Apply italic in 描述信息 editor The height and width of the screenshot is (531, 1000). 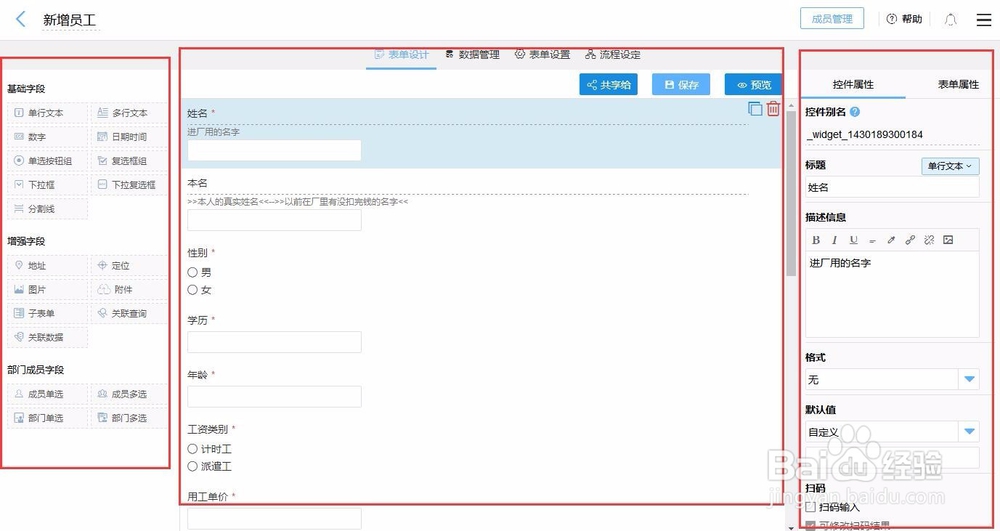(x=834, y=240)
